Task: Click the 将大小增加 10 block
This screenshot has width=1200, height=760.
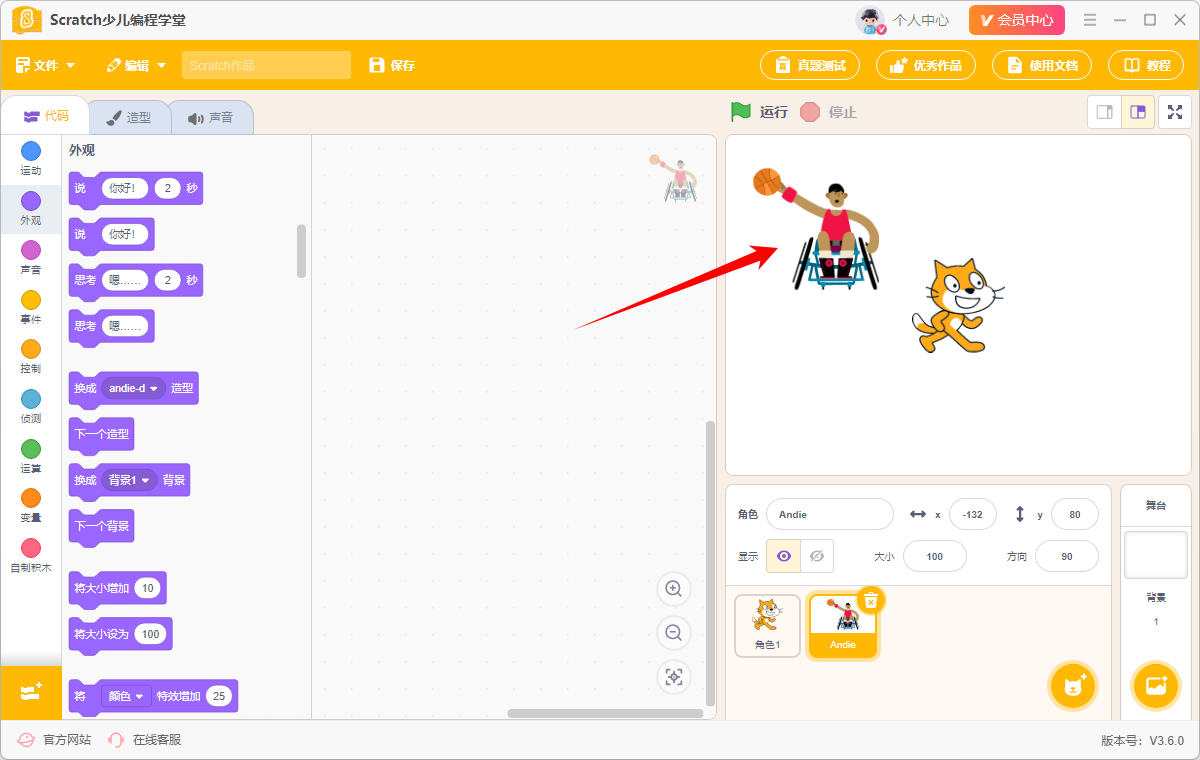Action: 117,588
